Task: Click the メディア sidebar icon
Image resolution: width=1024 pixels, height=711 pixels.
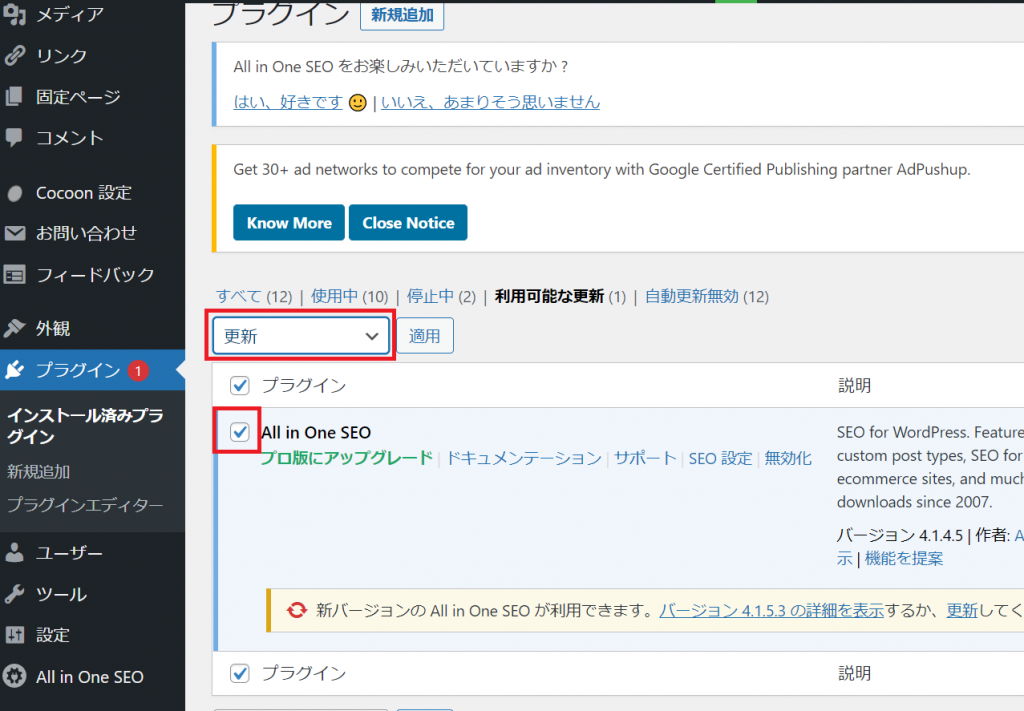Action: pos(14,14)
